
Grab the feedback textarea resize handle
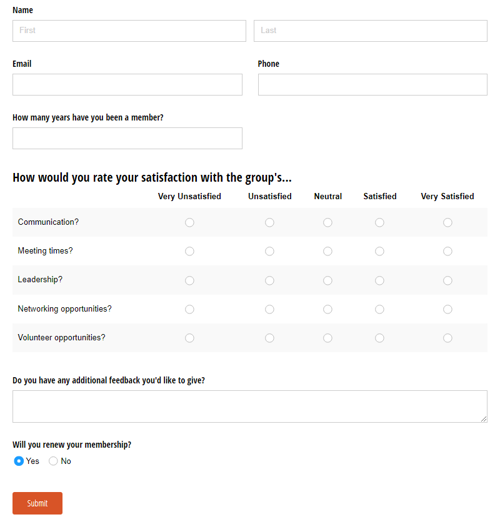click(484, 419)
